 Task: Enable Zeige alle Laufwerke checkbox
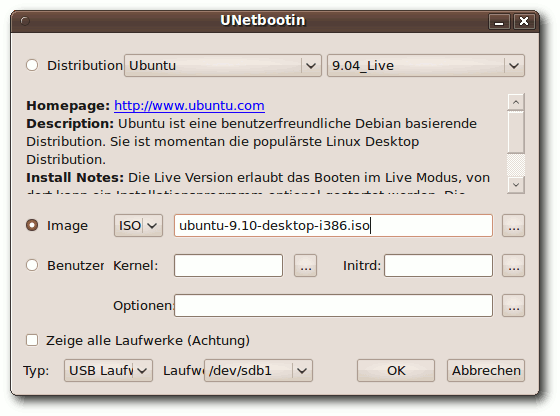click(32, 340)
